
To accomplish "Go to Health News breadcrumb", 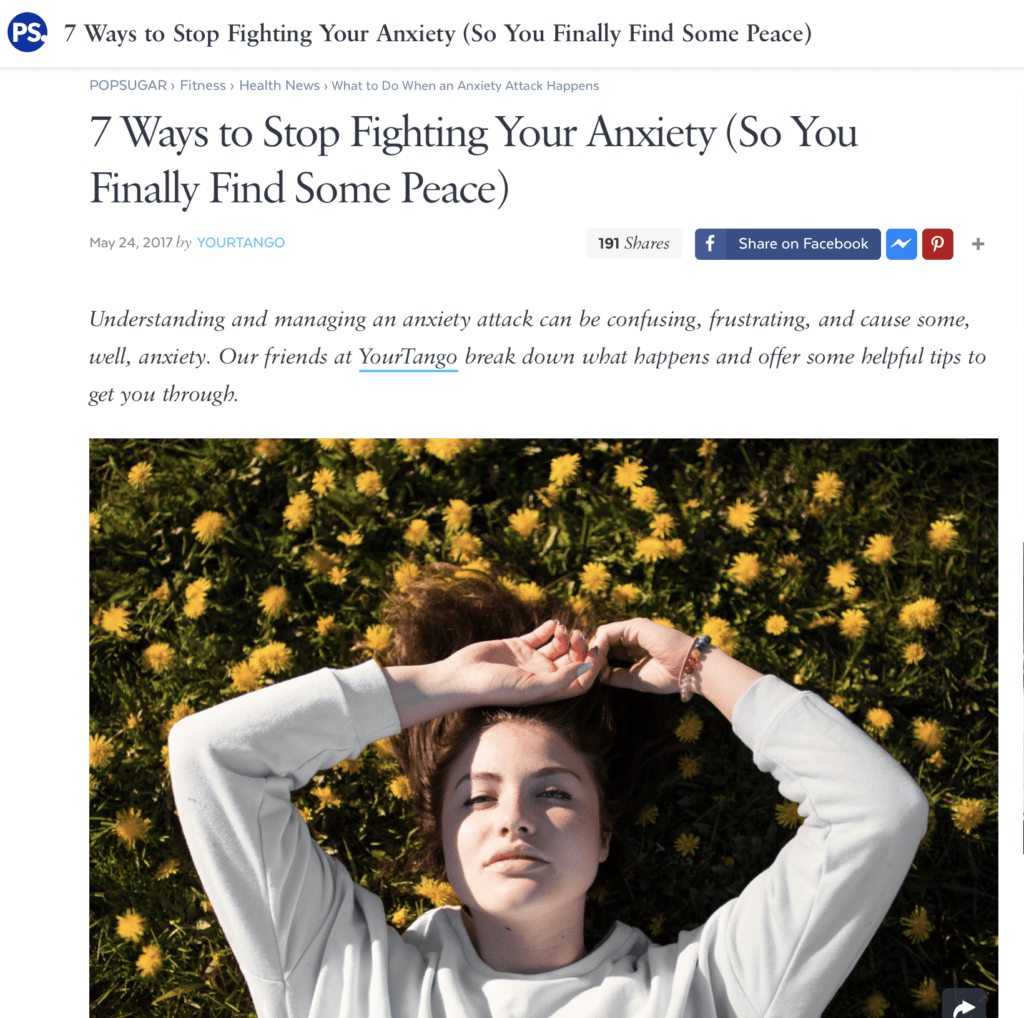I will tap(279, 86).
